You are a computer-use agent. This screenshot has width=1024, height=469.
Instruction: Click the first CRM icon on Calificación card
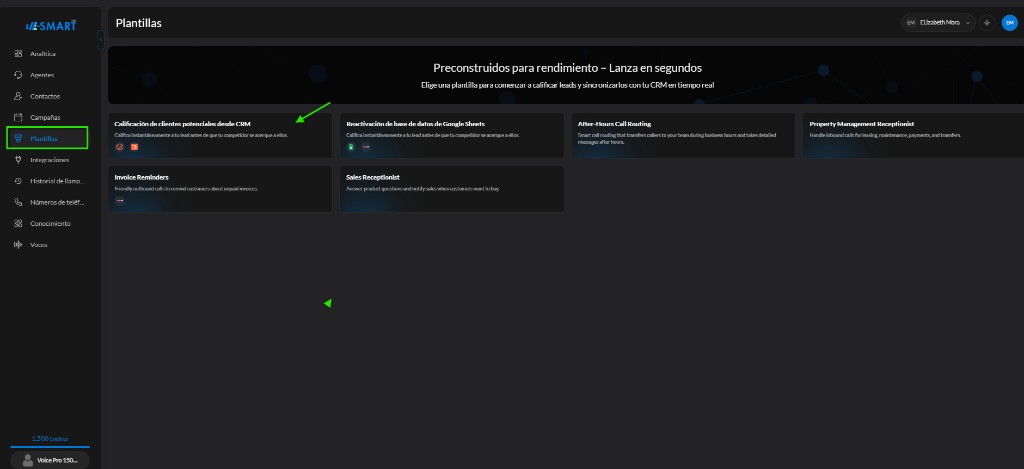coord(120,147)
